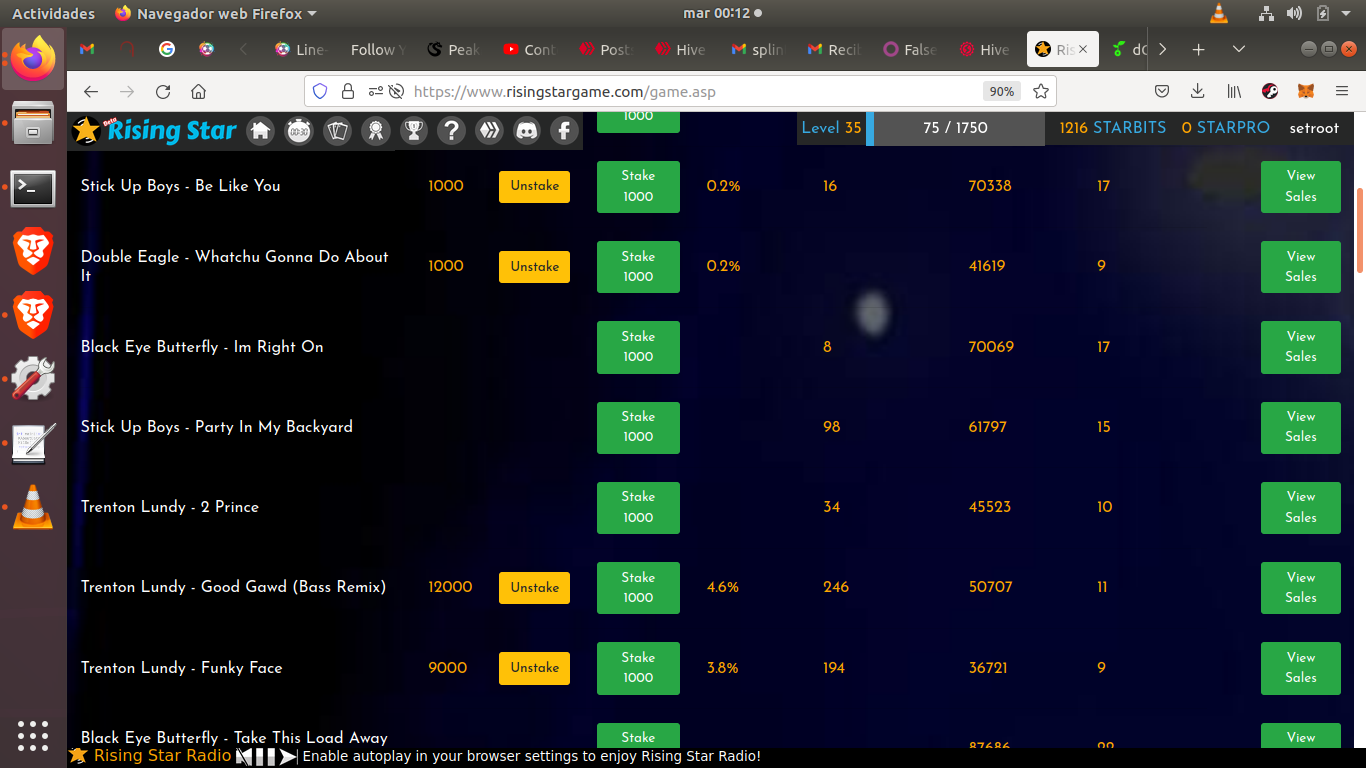Open the Firefox downloads panel
Viewport: 1366px width, 768px height.
point(1198,91)
